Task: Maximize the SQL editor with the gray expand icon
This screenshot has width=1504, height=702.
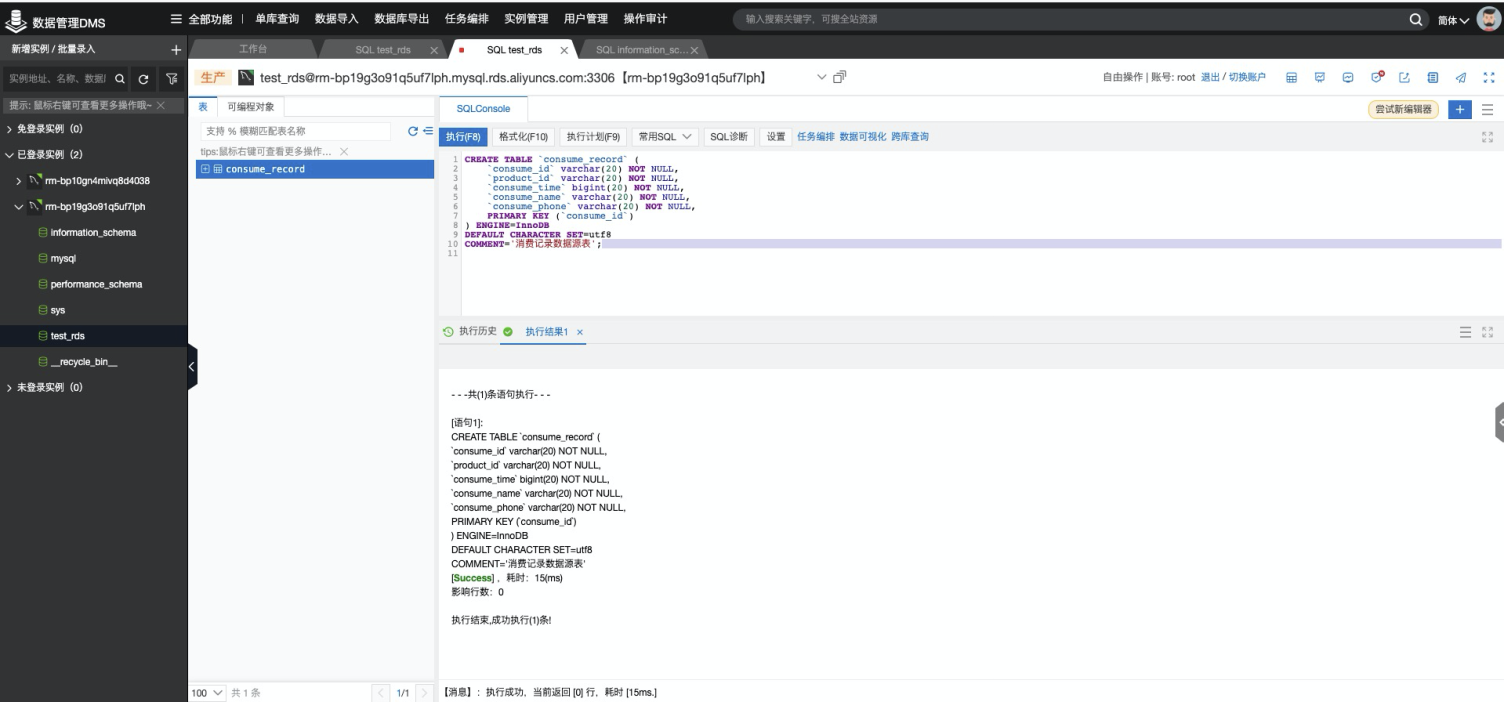Action: pyautogui.click(x=1486, y=137)
